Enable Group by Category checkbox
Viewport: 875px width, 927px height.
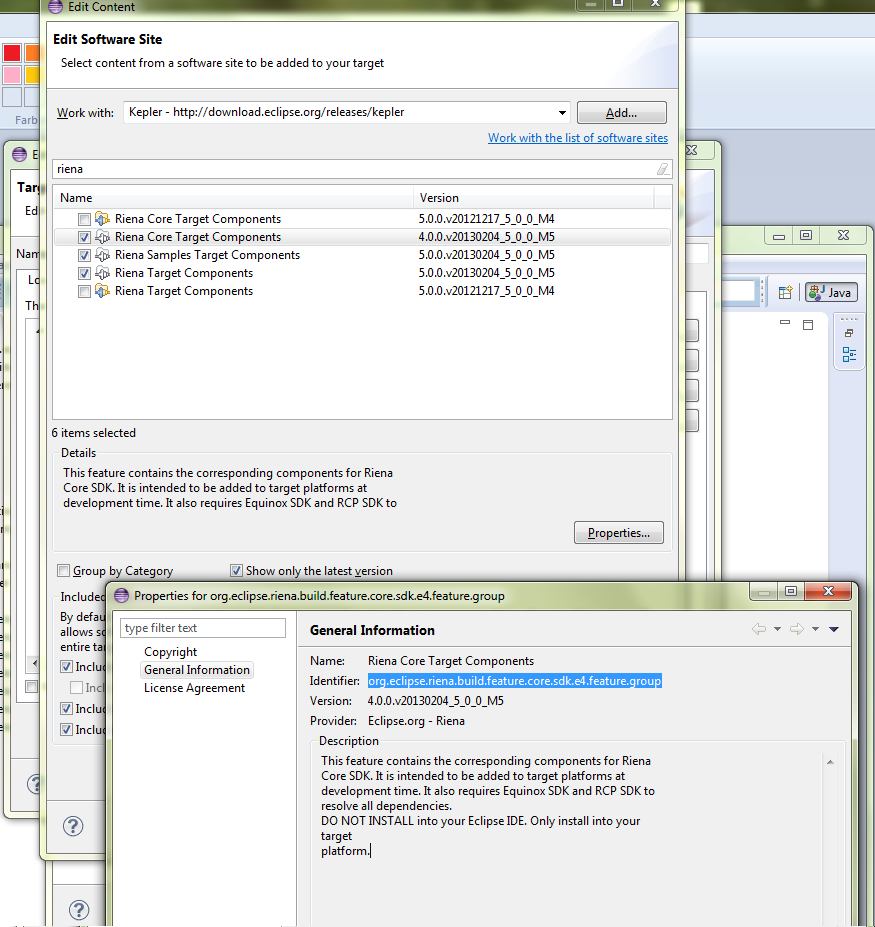[x=63, y=571]
